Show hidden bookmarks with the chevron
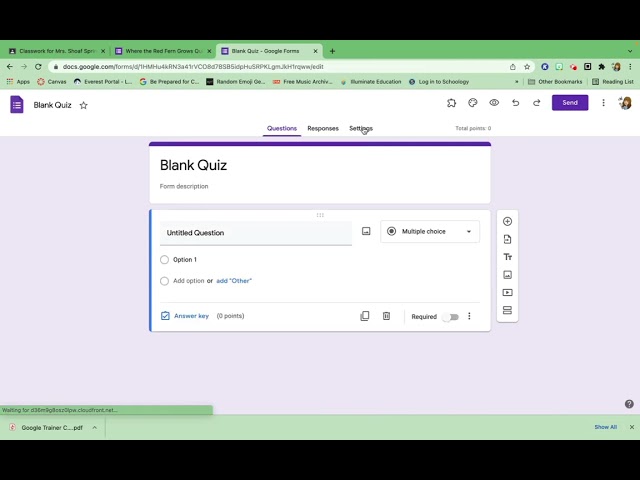640x480 pixels. (x=517, y=82)
